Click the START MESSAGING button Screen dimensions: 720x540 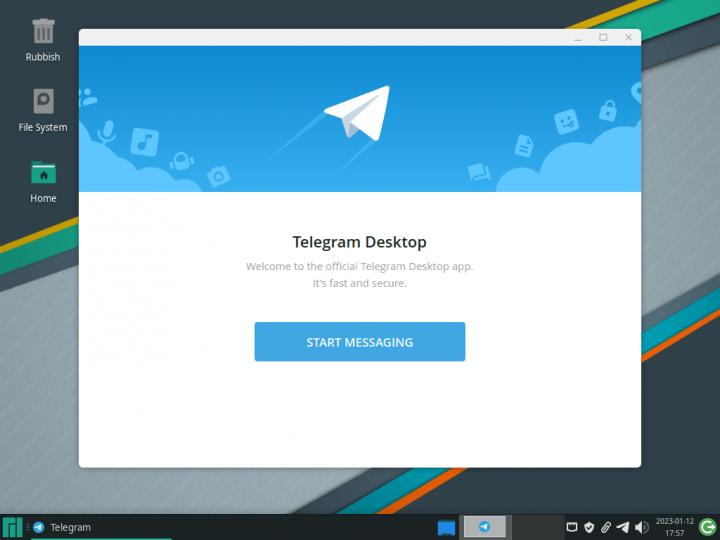tap(360, 342)
